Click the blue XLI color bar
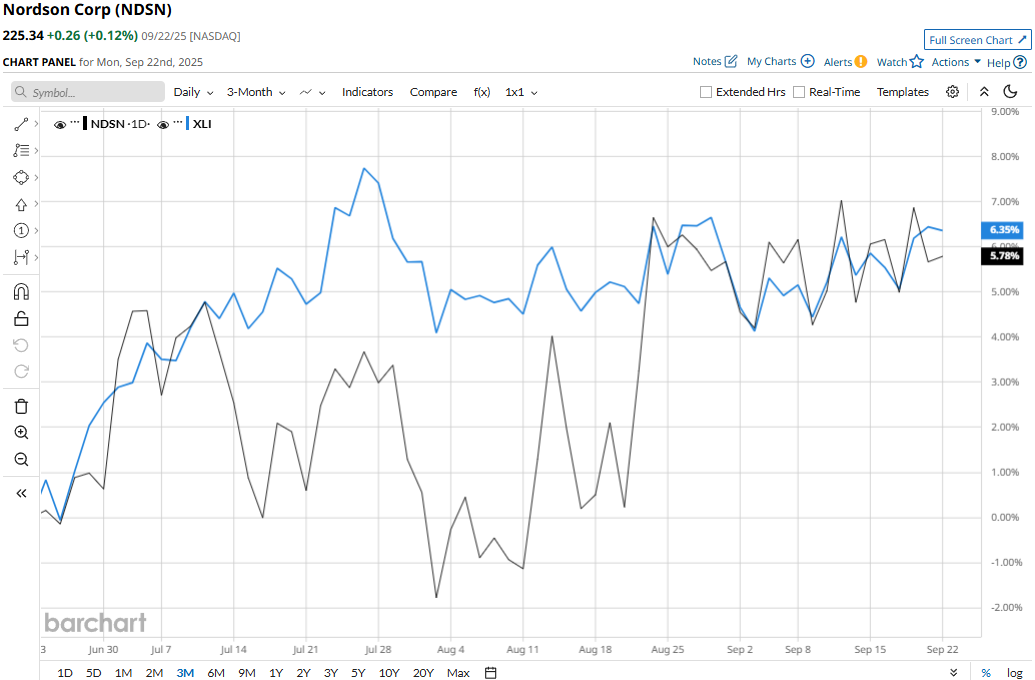 pyautogui.click(x=187, y=123)
